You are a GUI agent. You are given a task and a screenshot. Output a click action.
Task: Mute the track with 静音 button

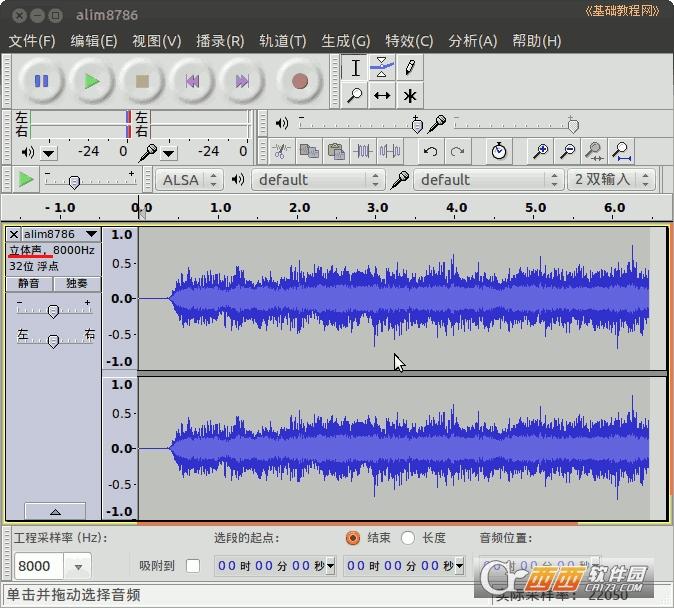click(x=30, y=283)
